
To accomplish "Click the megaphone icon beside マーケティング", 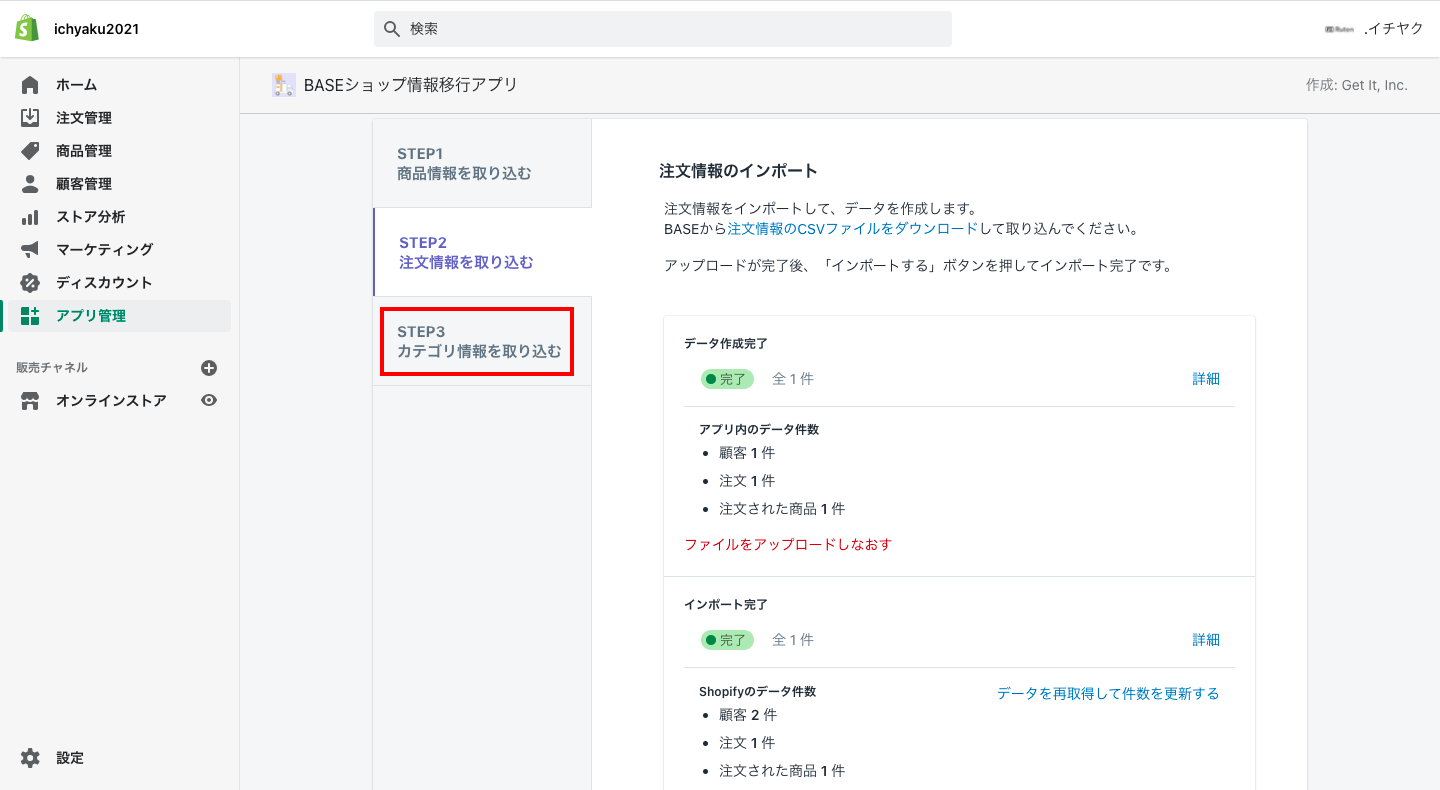I will pos(30,249).
